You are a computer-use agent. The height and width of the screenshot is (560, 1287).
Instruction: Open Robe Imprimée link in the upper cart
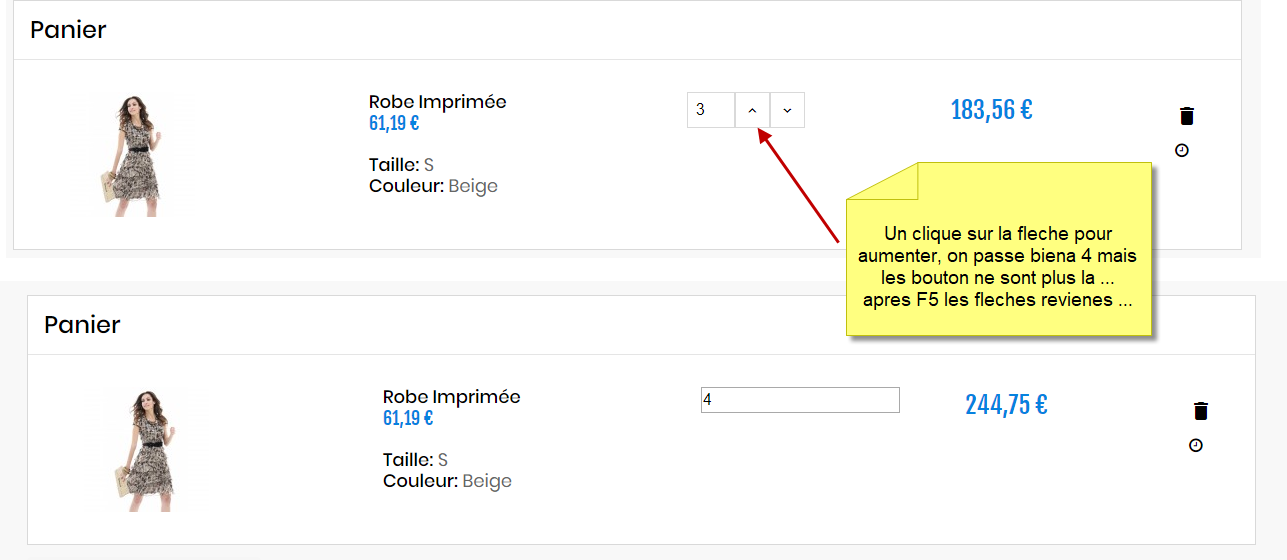tap(437, 102)
